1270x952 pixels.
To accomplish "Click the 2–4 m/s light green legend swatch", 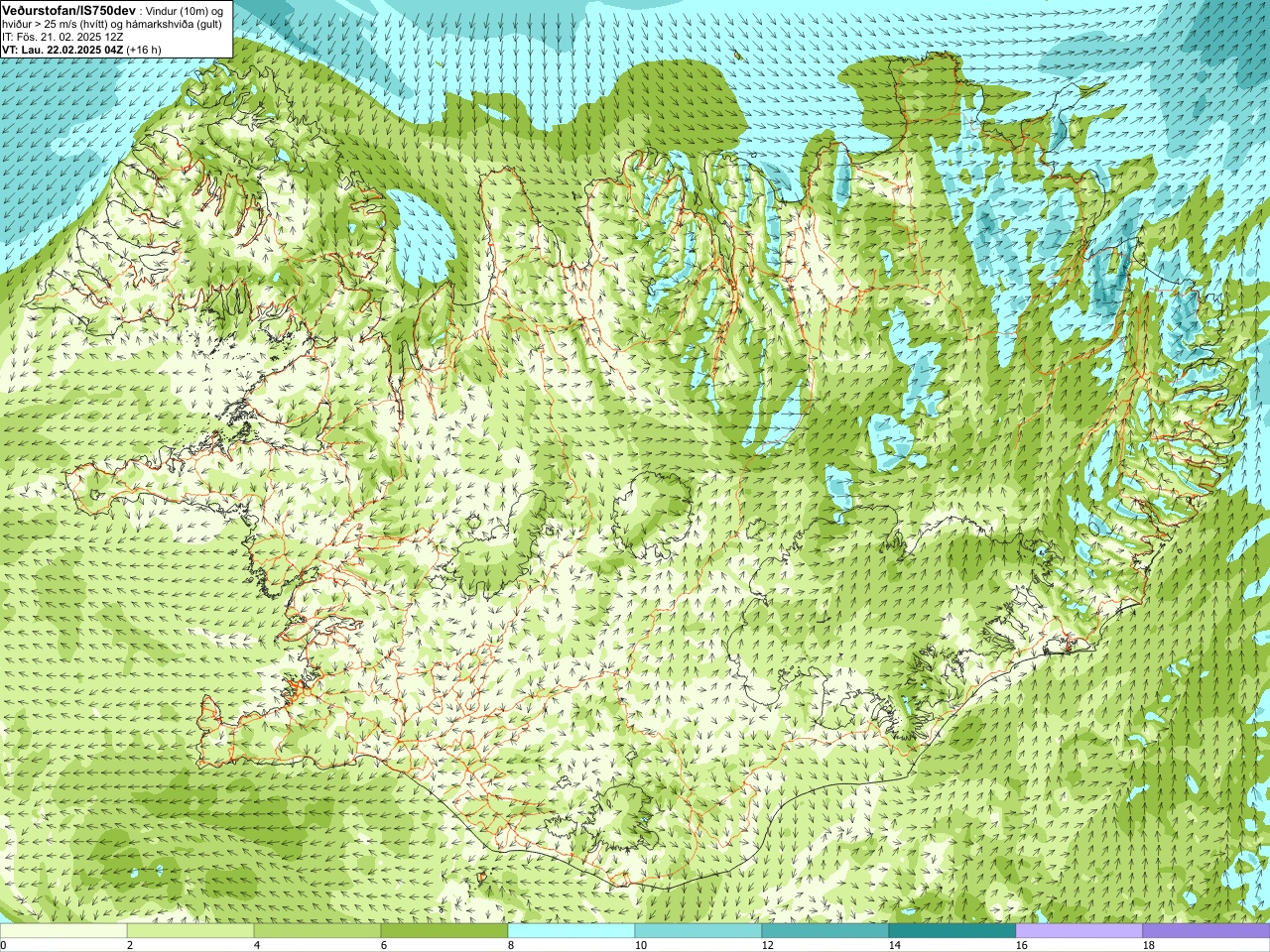I will (x=190, y=931).
